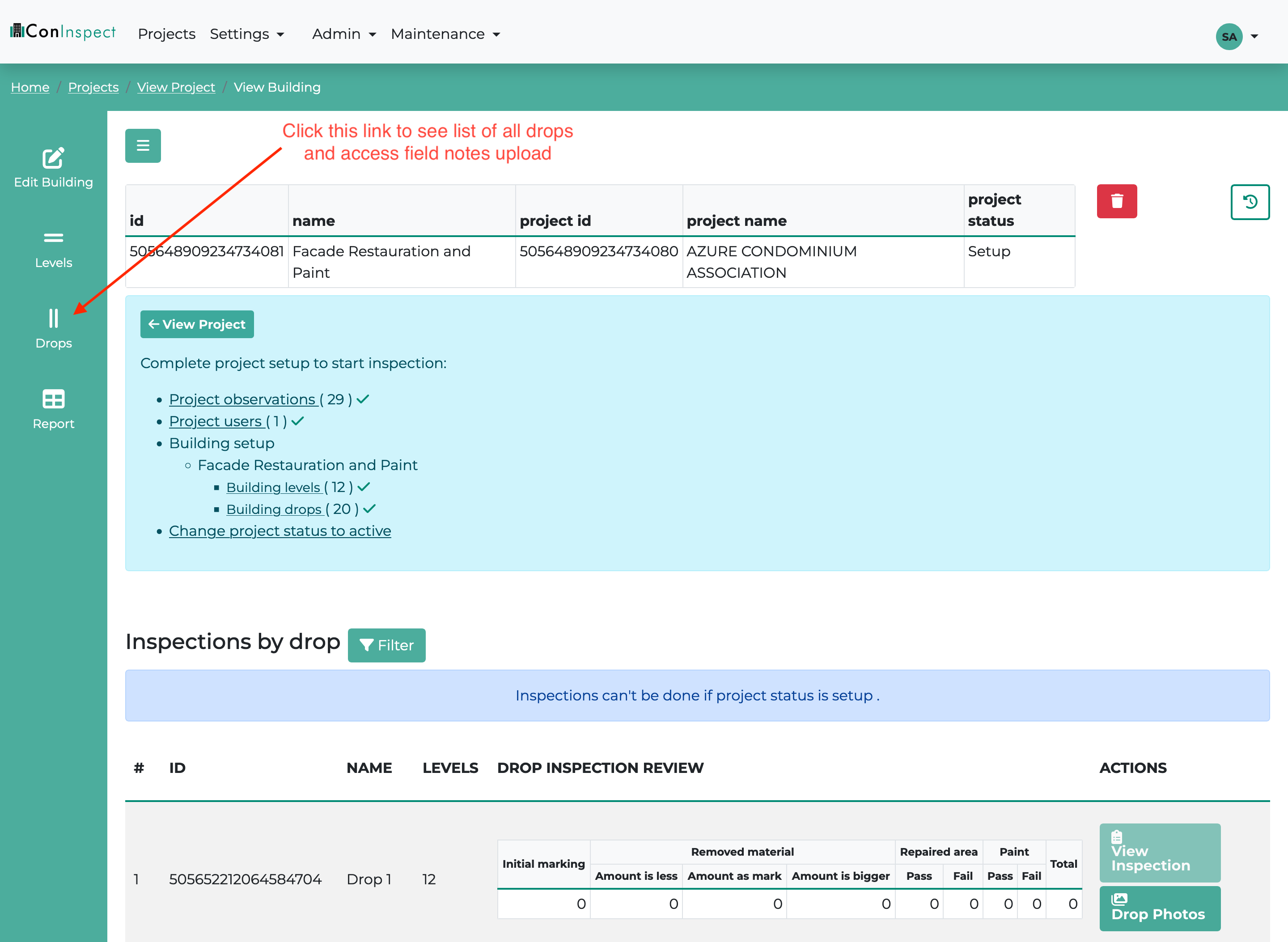Toggle the hamburger menu button
Image resolution: width=1288 pixels, height=942 pixels.
tap(143, 145)
